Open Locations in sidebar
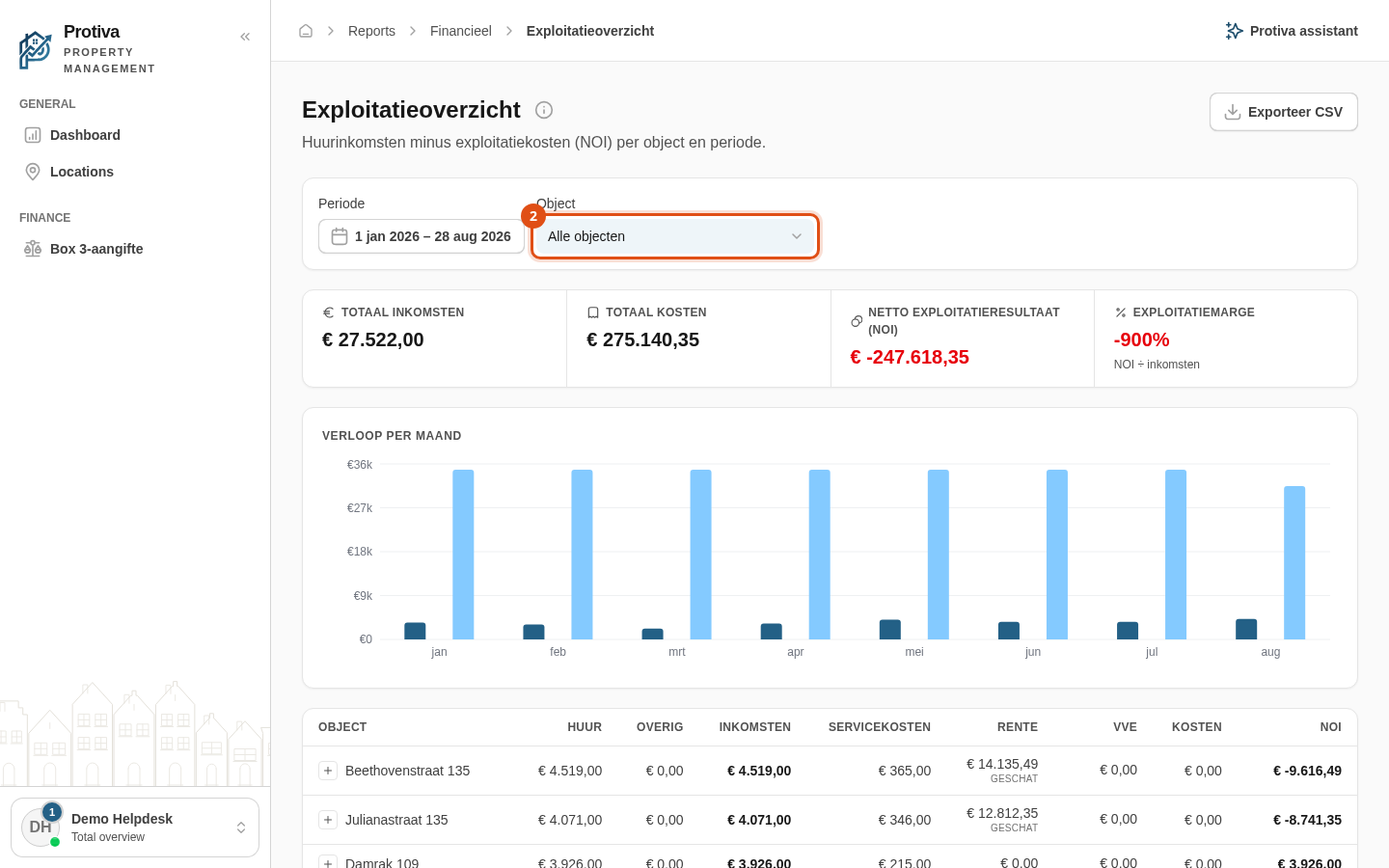Image resolution: width=1389 pixels, height=868 pixels. click(135, 172)
